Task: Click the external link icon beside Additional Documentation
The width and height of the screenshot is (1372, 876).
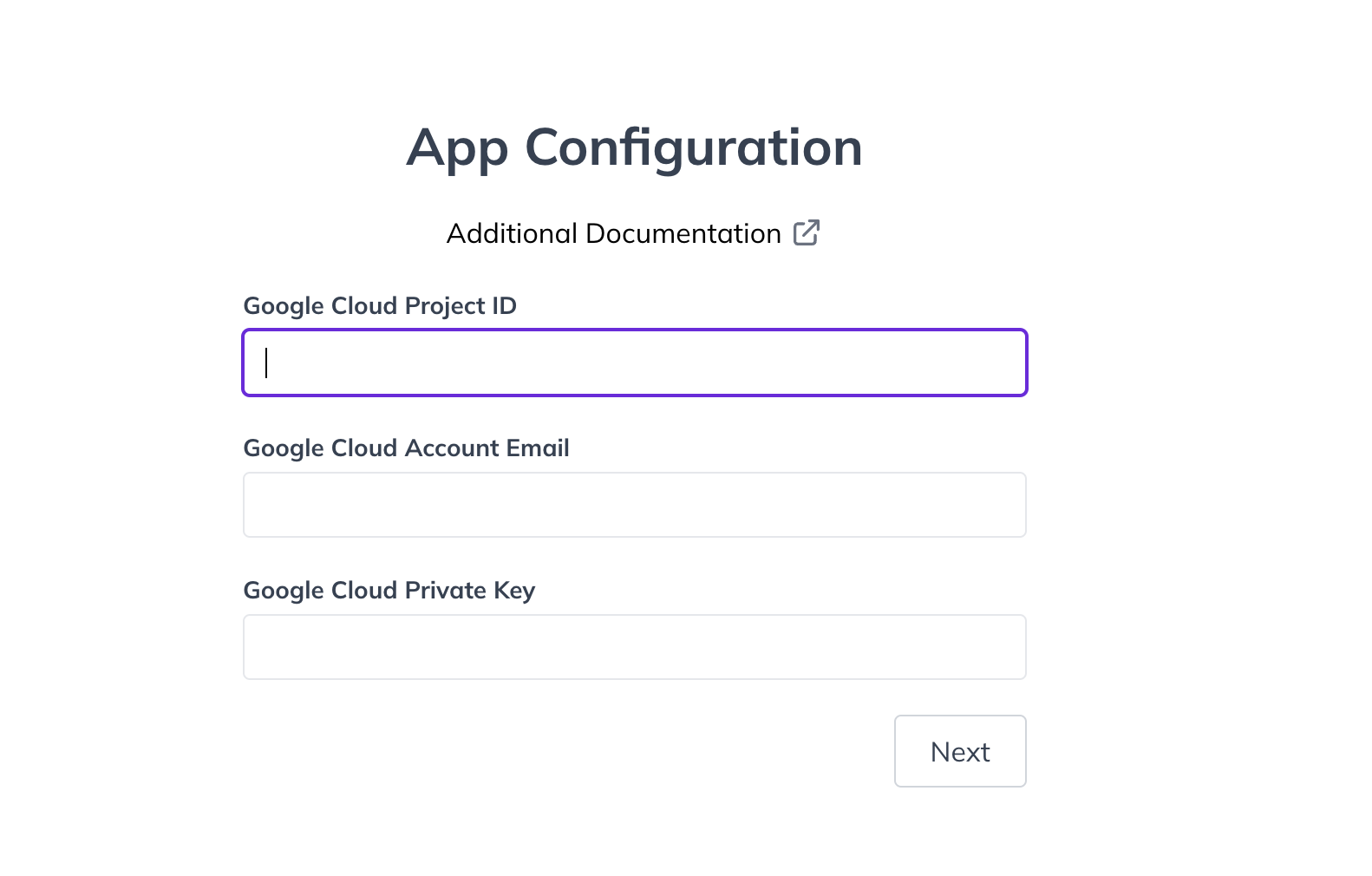Action: click(807, 232)
